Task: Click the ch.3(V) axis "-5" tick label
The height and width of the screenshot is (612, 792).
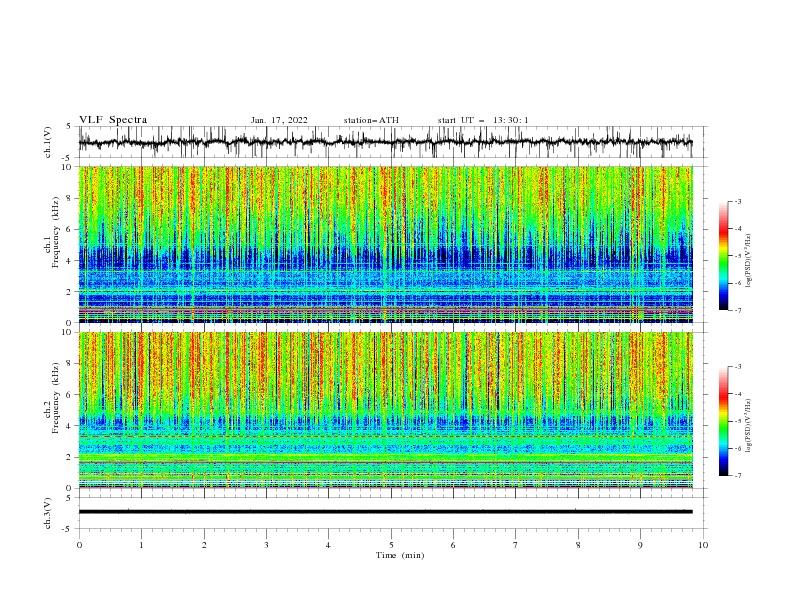Action: pyautogui.click(x=68, y=529)
